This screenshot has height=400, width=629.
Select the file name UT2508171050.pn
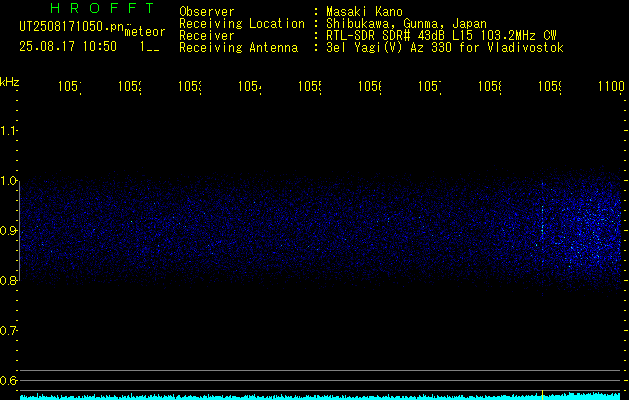[x=72, y=26]
